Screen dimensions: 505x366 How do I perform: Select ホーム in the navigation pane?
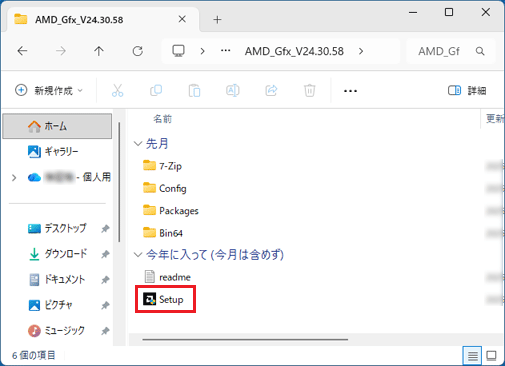(57, 126)
